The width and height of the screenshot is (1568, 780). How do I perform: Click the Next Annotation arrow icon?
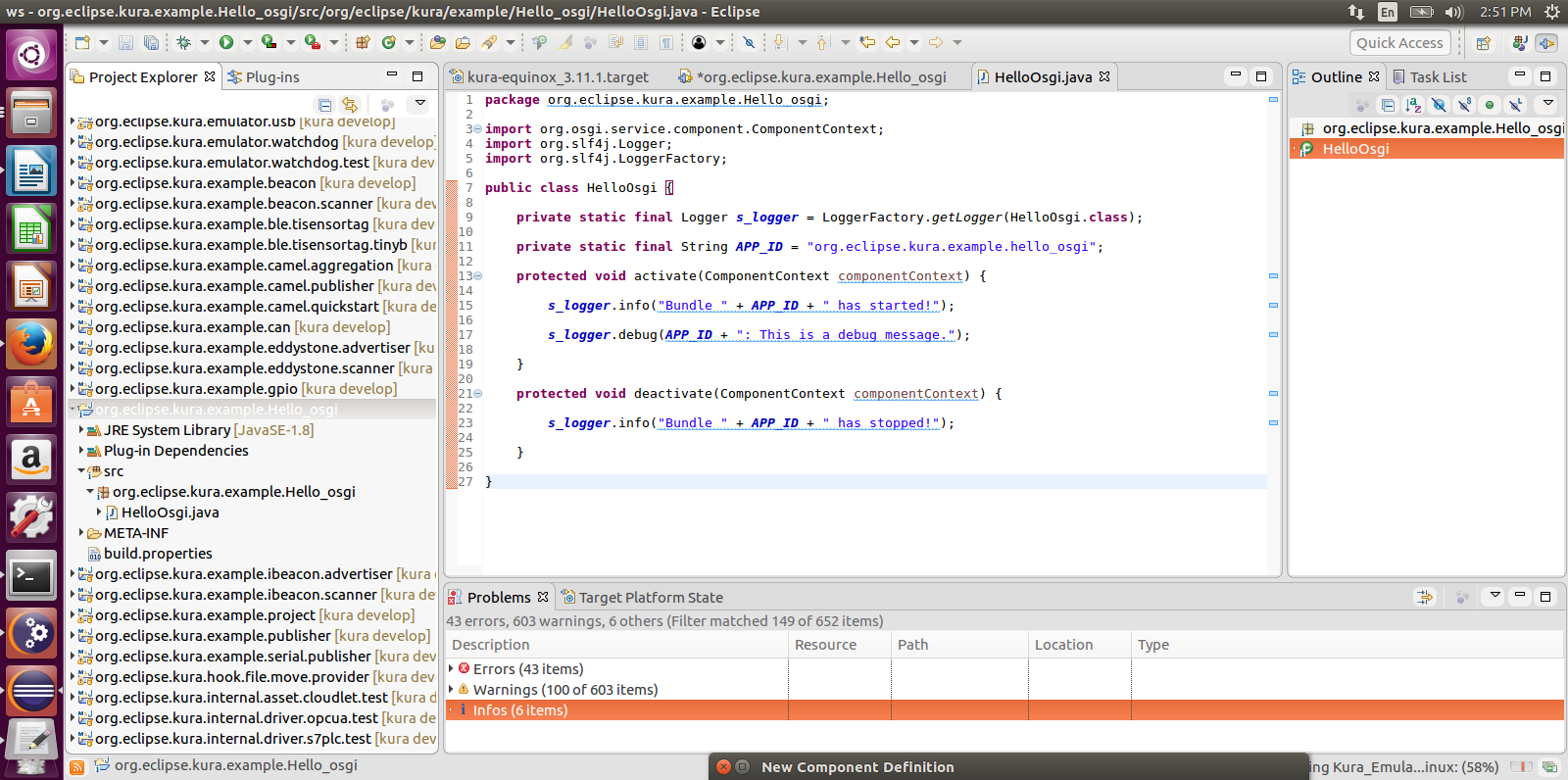coord(781,42)
